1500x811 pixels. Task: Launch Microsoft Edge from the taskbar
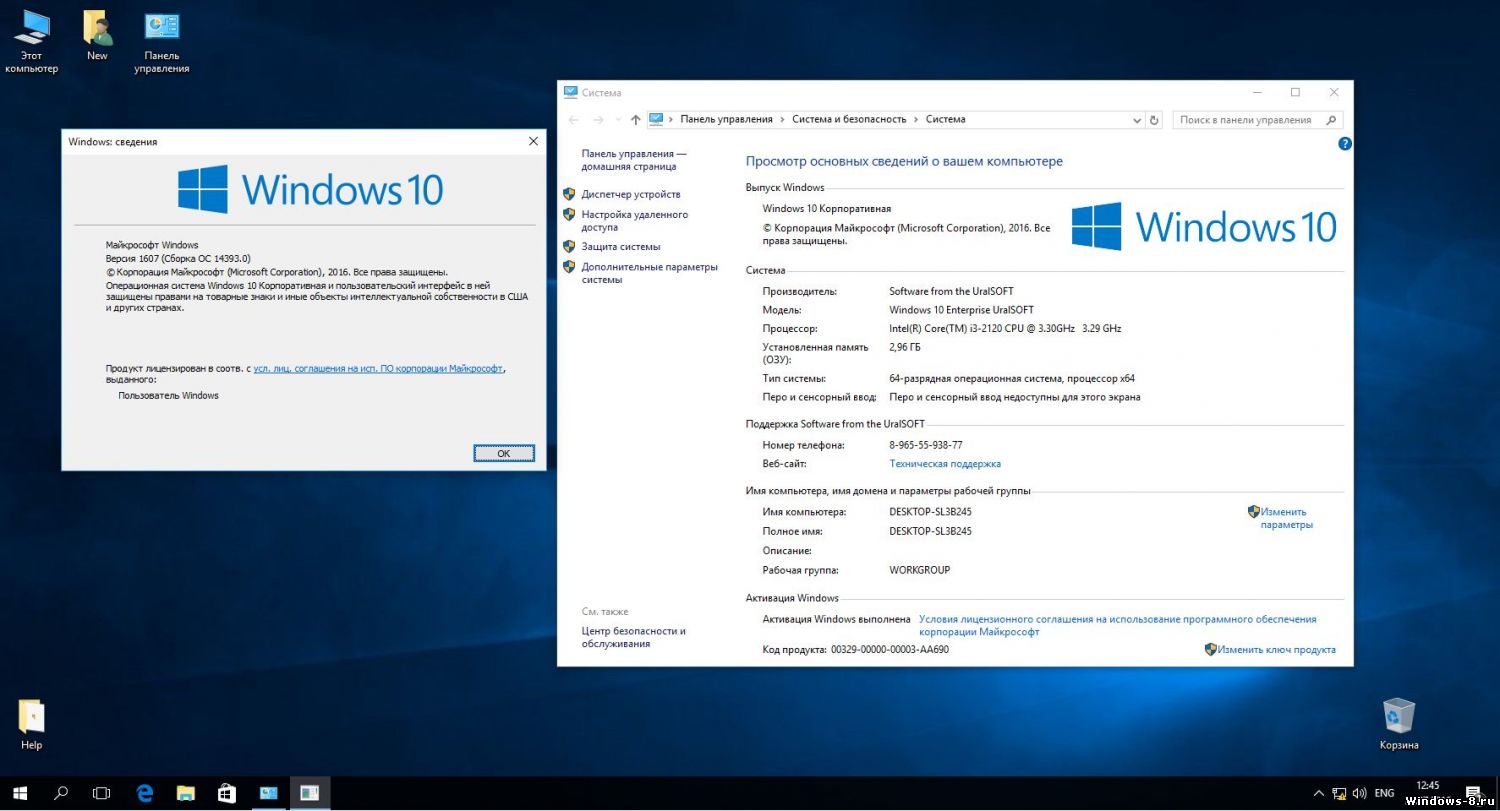click(145, 793)
